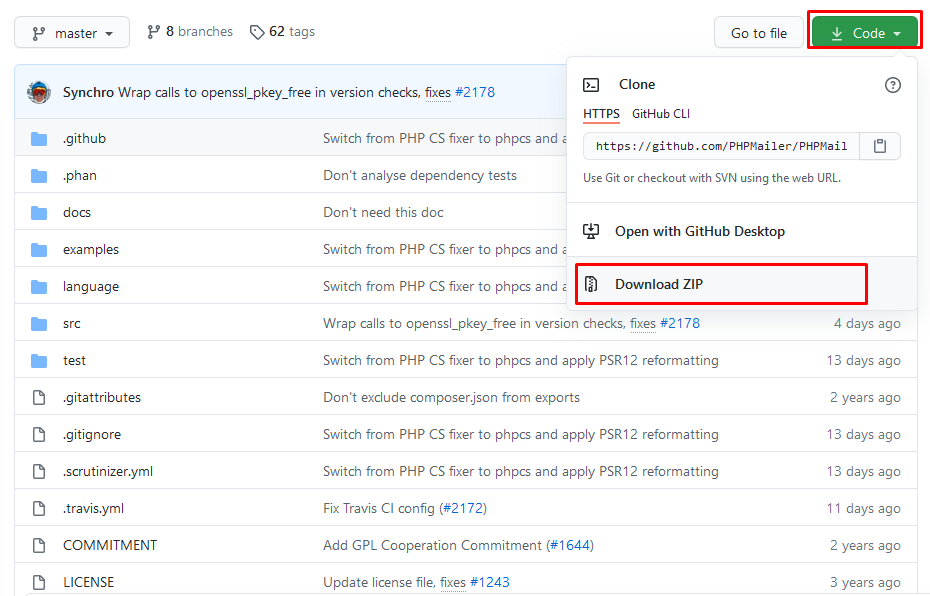Click the .gitattributes file icon

39,397
